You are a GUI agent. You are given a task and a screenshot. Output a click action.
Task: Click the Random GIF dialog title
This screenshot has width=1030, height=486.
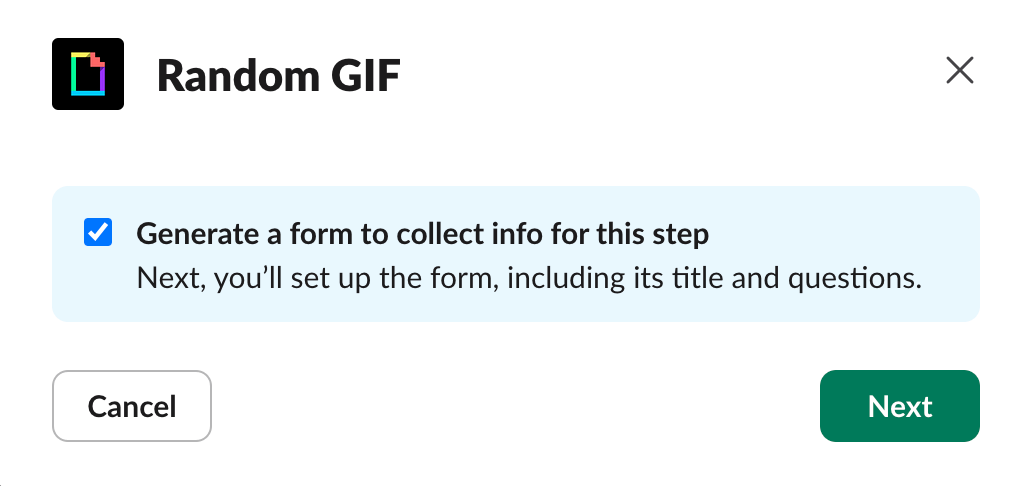[x=278, y=75]
